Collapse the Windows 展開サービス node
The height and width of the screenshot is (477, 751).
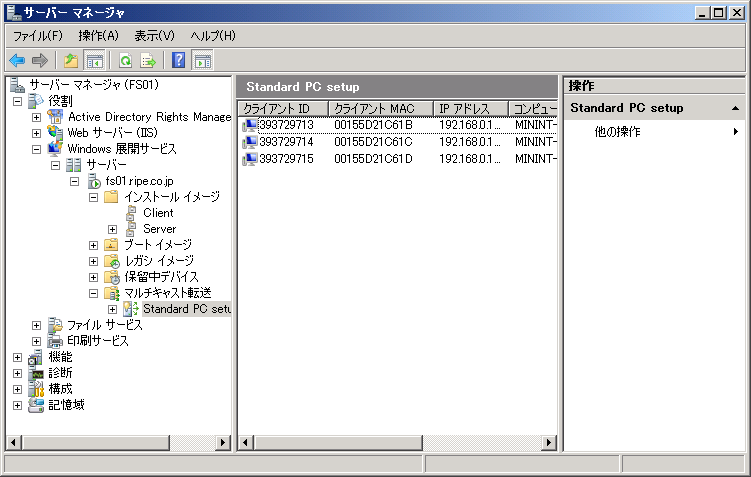(x=37, y=149)
